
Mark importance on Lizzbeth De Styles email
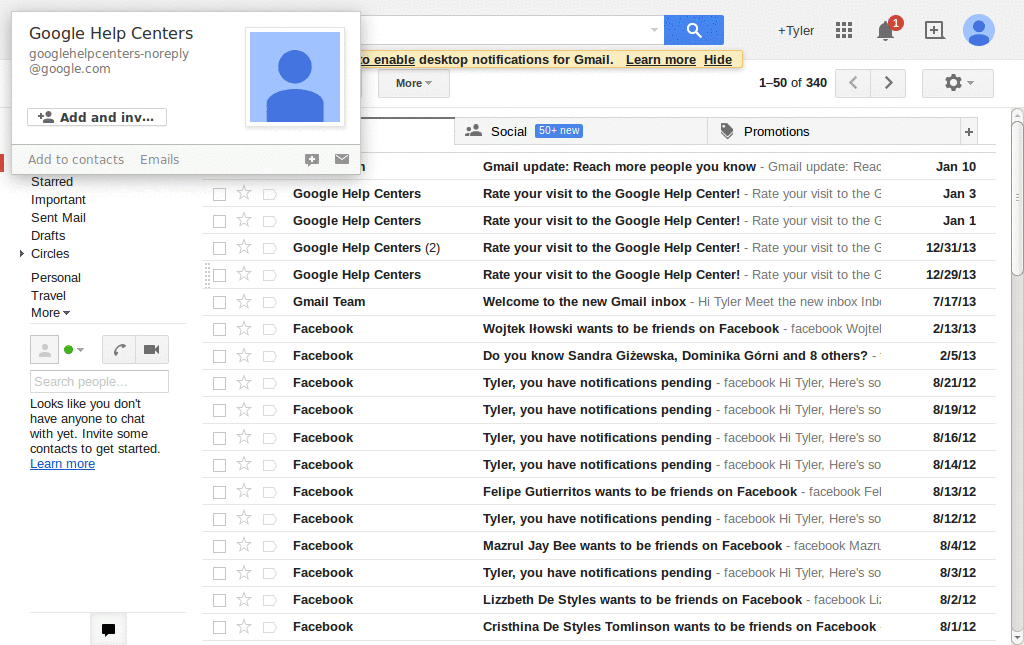(x=269, y=600)
